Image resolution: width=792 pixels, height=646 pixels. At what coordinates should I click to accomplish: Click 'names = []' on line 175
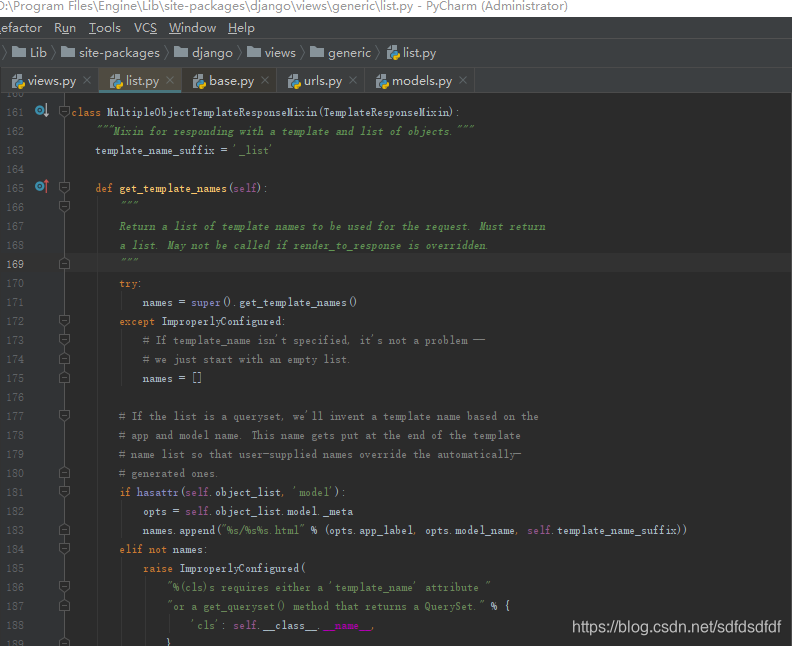tap(172, 378)
